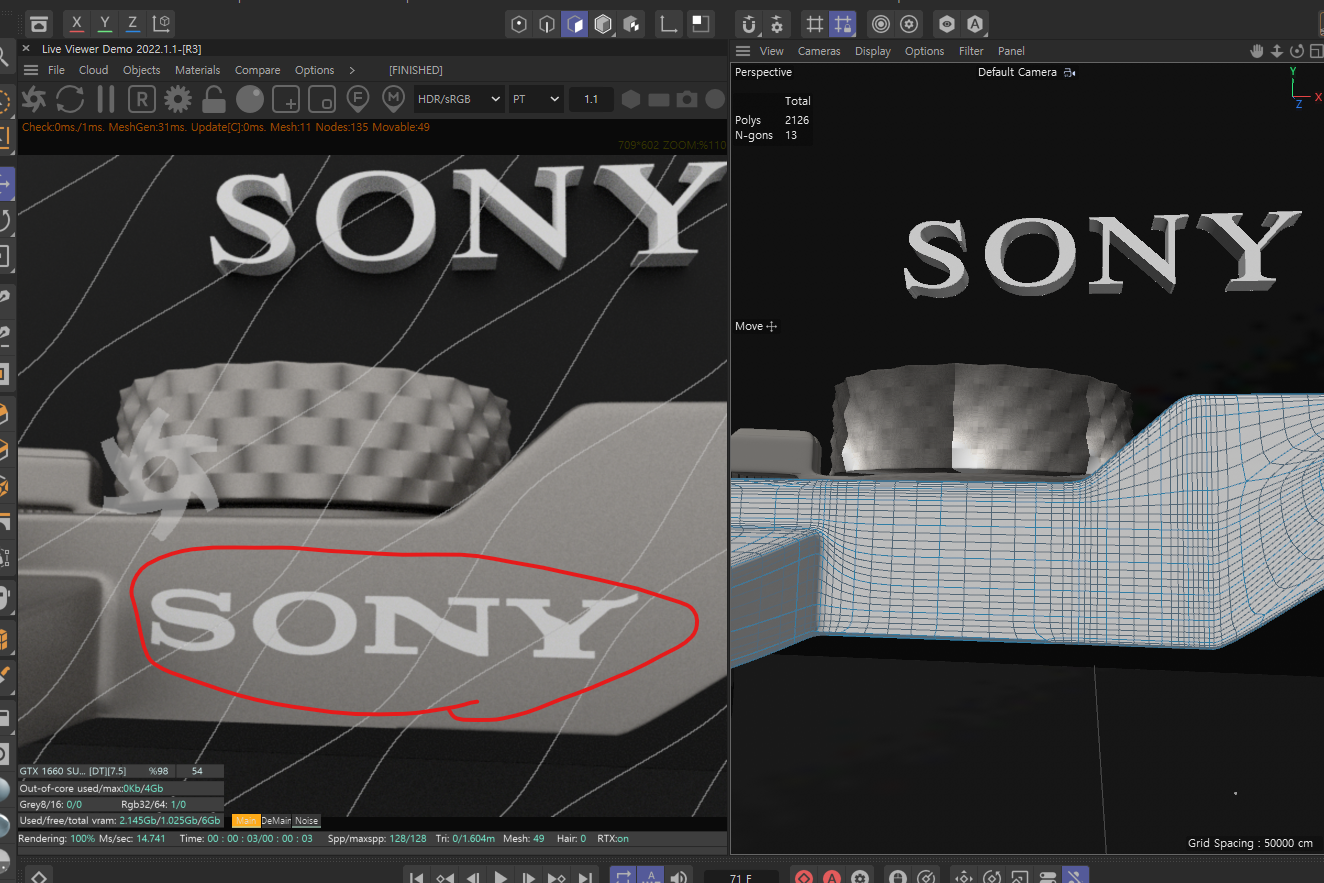
Task: Toggle locked workplane highlighted icon
Action: point(843,24)
